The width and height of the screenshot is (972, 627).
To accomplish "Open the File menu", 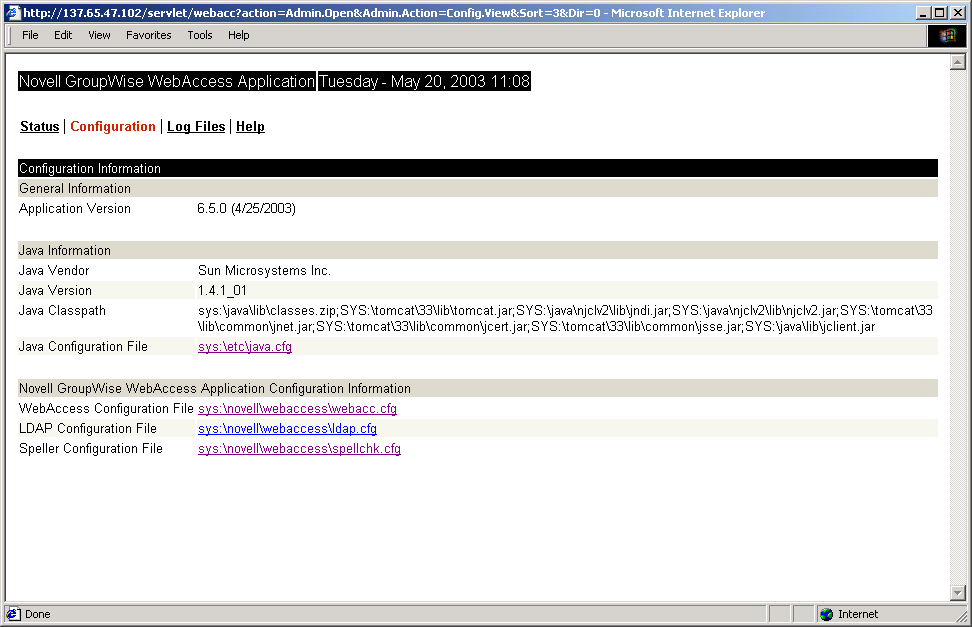I will click(30, 35).
